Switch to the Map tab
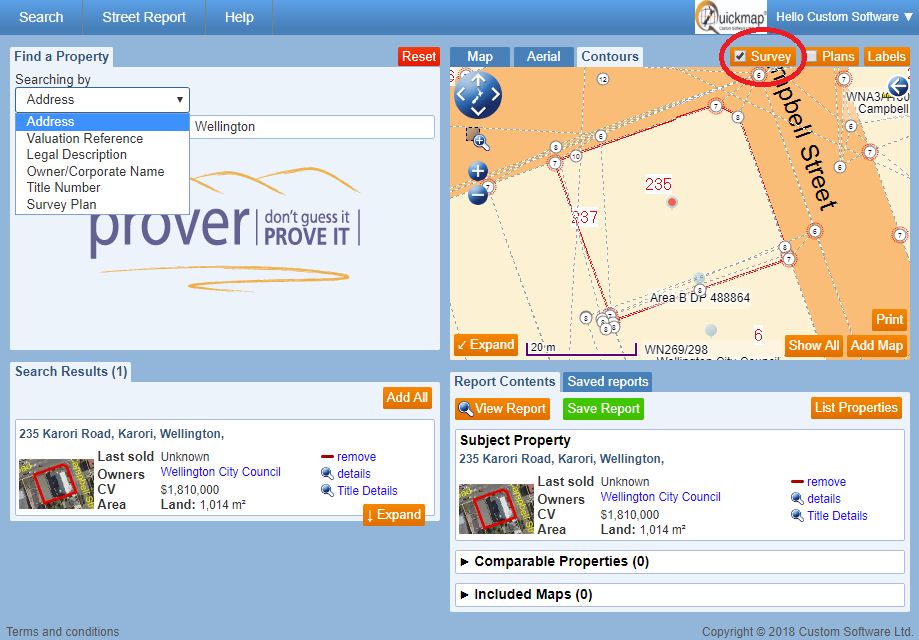This screenshot has width=919, height=640. pyautogui.click(x=480, y=57)
